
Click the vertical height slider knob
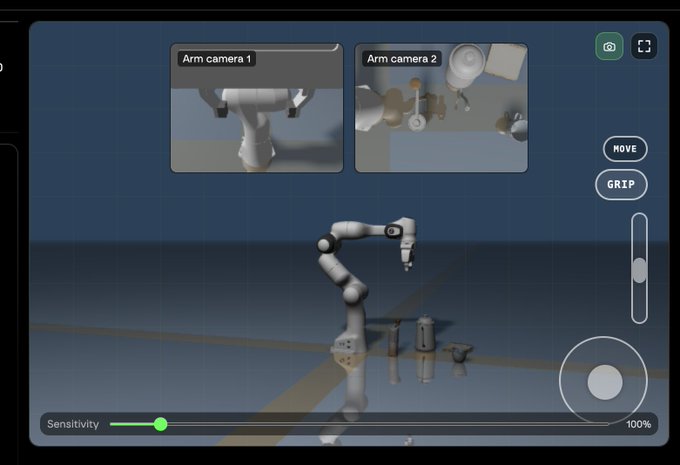(639, 270)
